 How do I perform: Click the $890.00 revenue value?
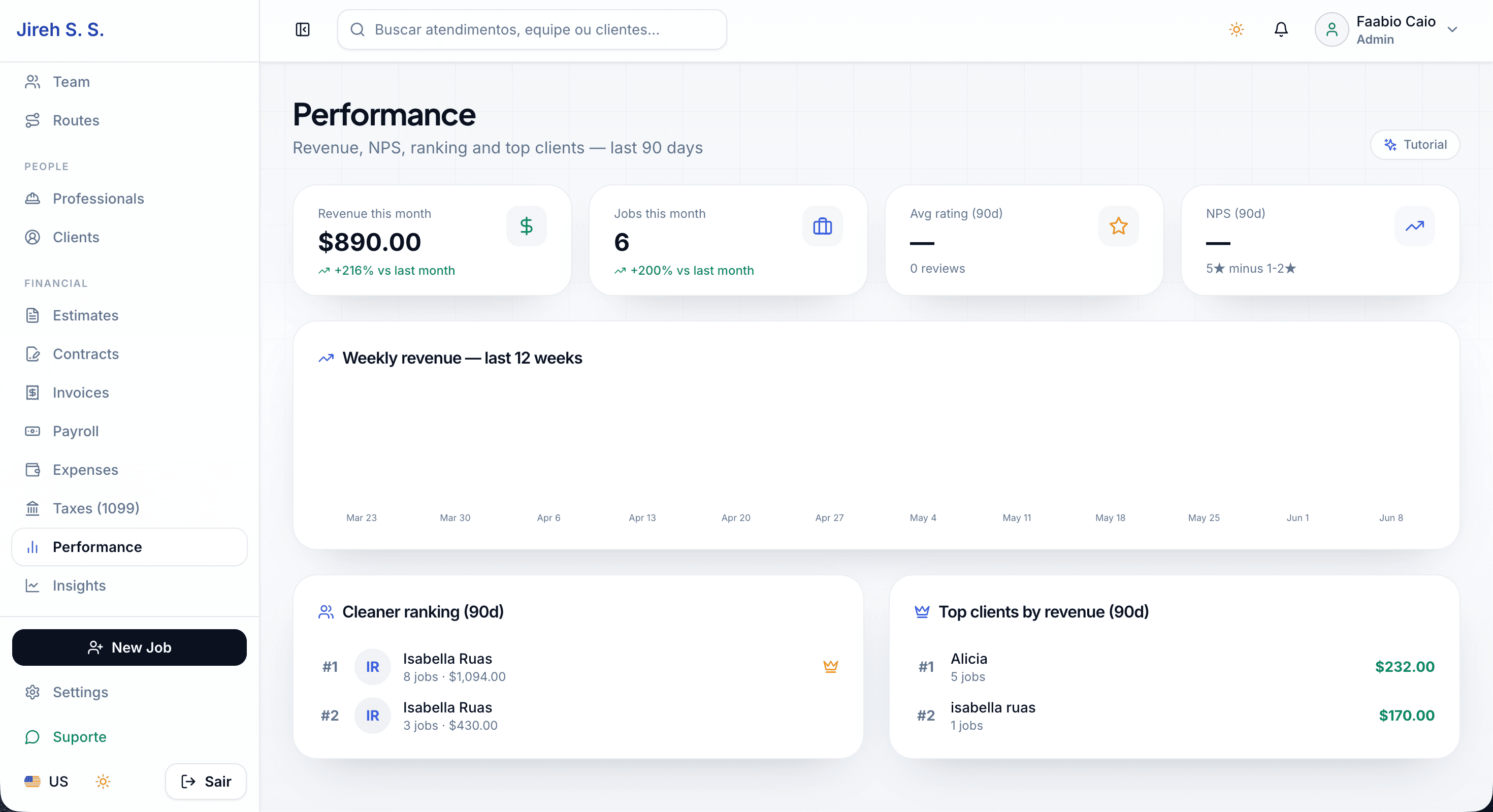point(370,242)
